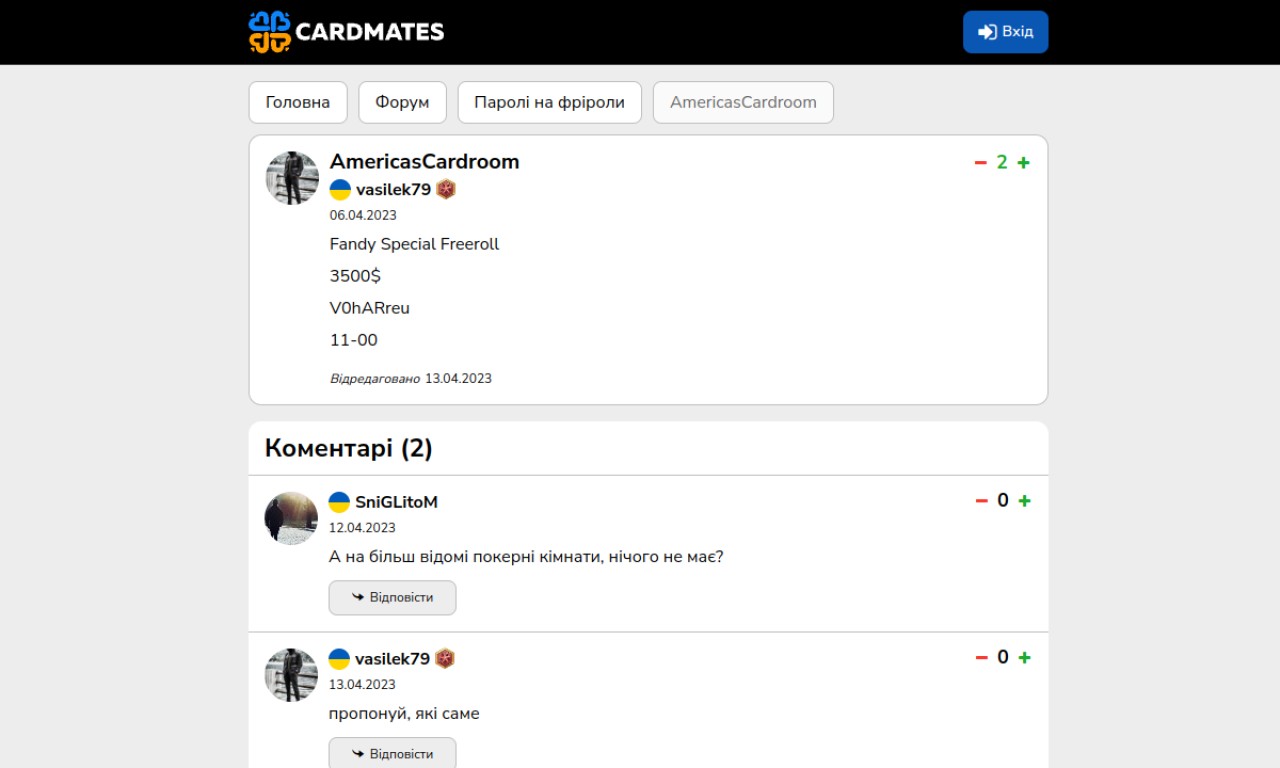Downvote vasilek79's comment with minus icon

coord(981,658)
